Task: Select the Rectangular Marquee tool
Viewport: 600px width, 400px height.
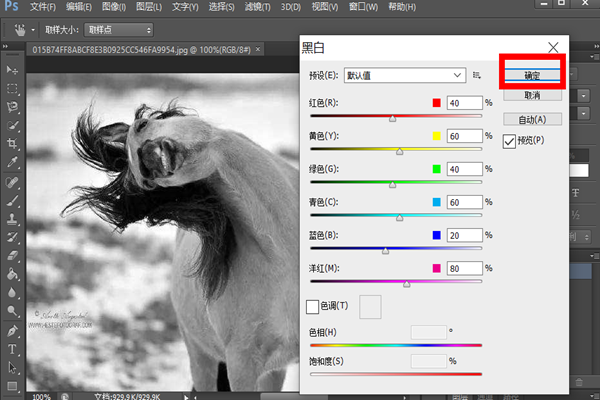Action: [x=12, y=88]
